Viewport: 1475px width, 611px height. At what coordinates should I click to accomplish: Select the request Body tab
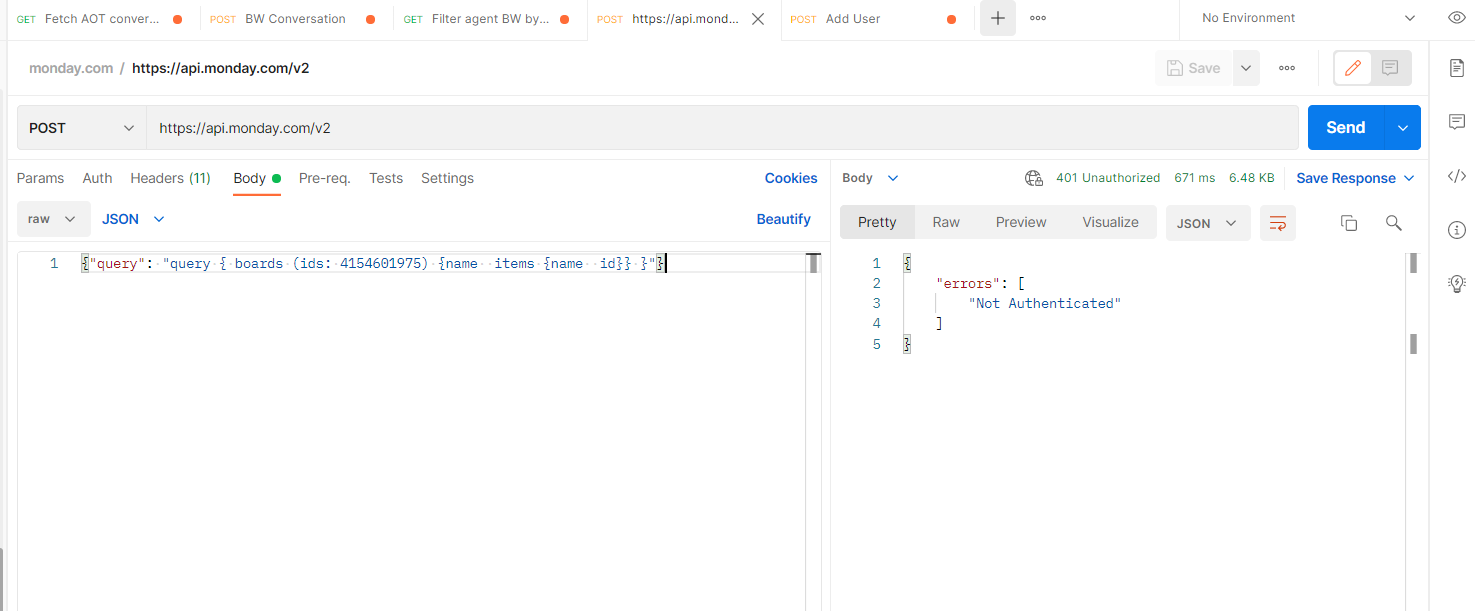coord(256,178)
